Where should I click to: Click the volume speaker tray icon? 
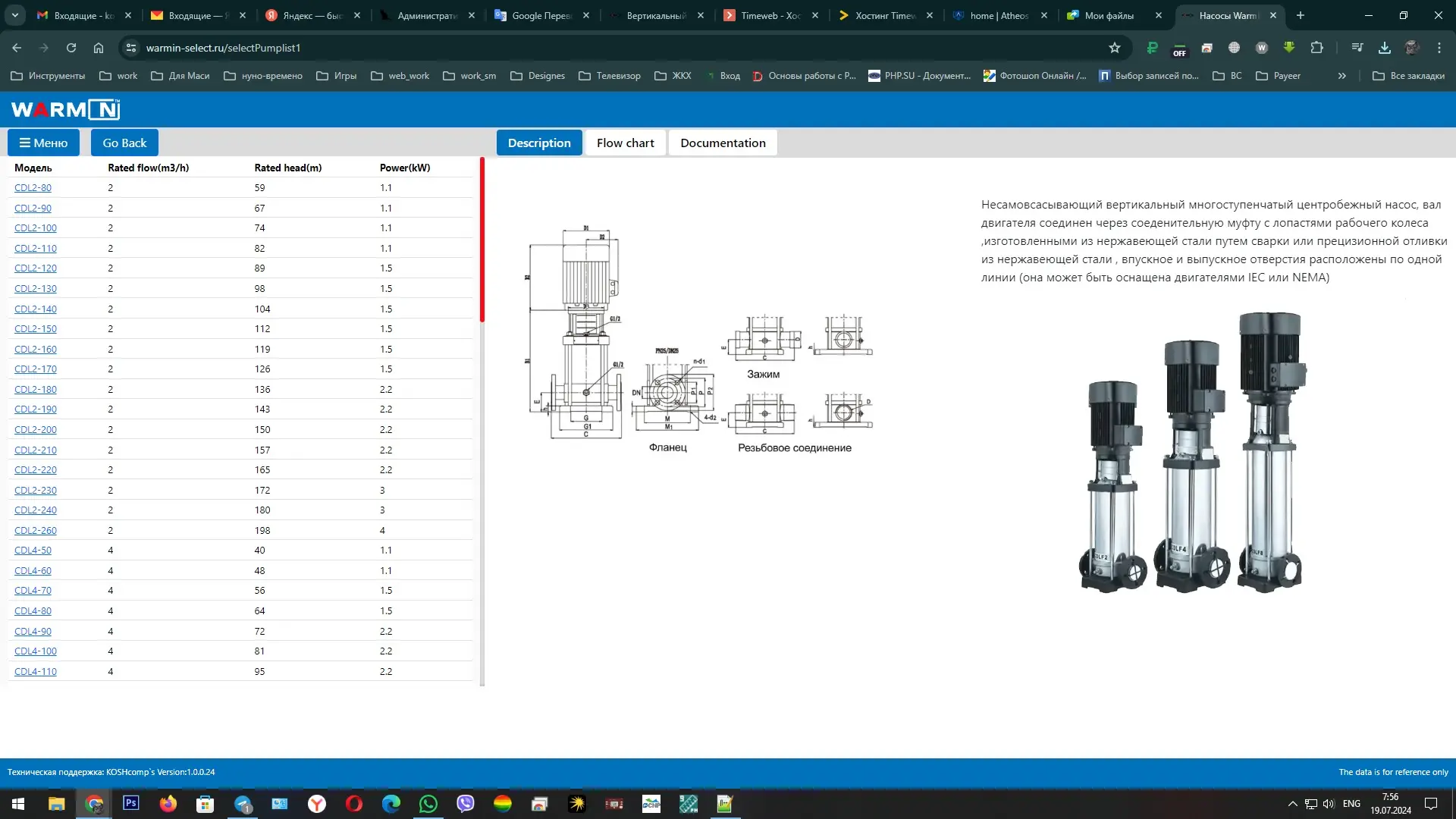(x=1329, y=804)
